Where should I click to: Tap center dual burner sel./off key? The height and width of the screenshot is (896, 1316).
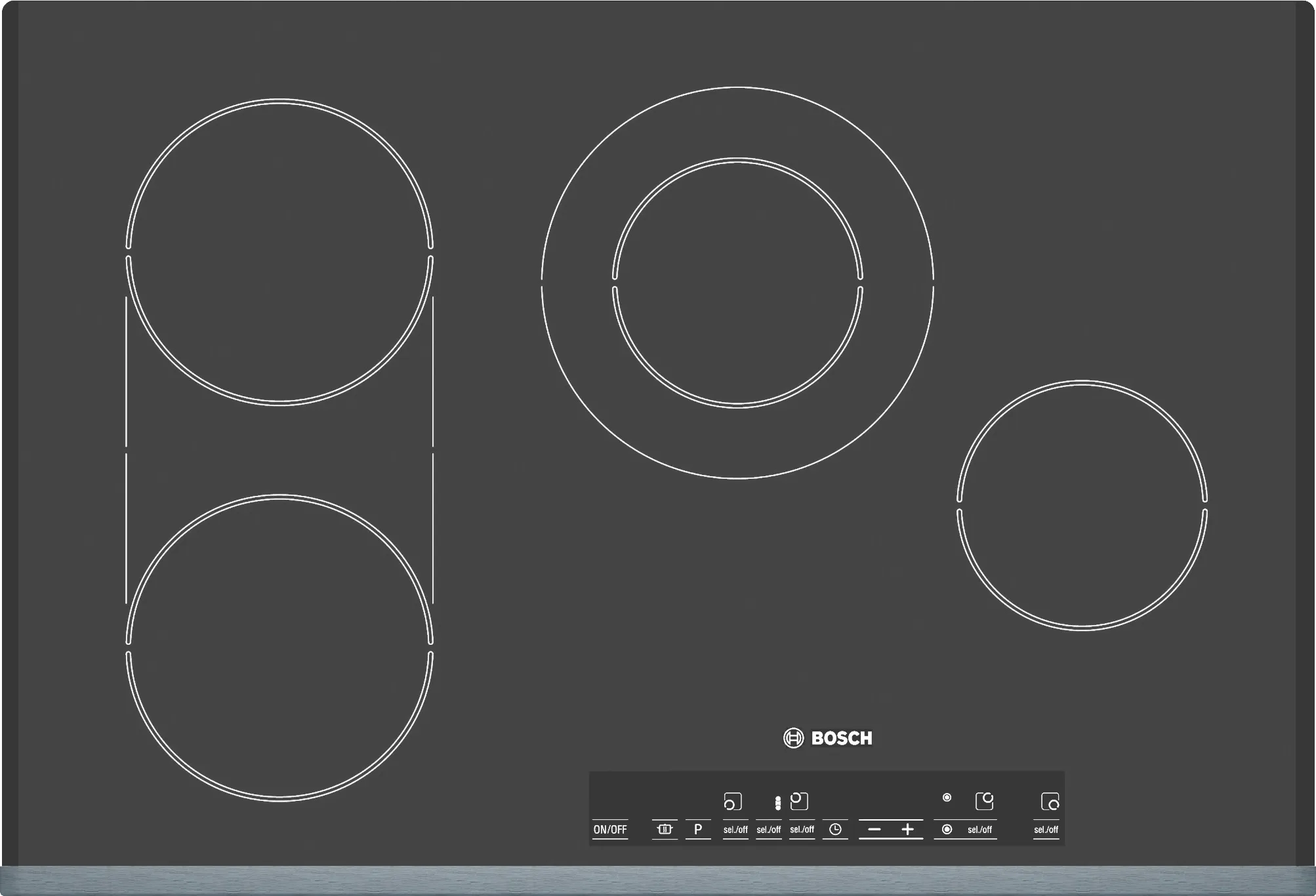(x=979, y=829)
